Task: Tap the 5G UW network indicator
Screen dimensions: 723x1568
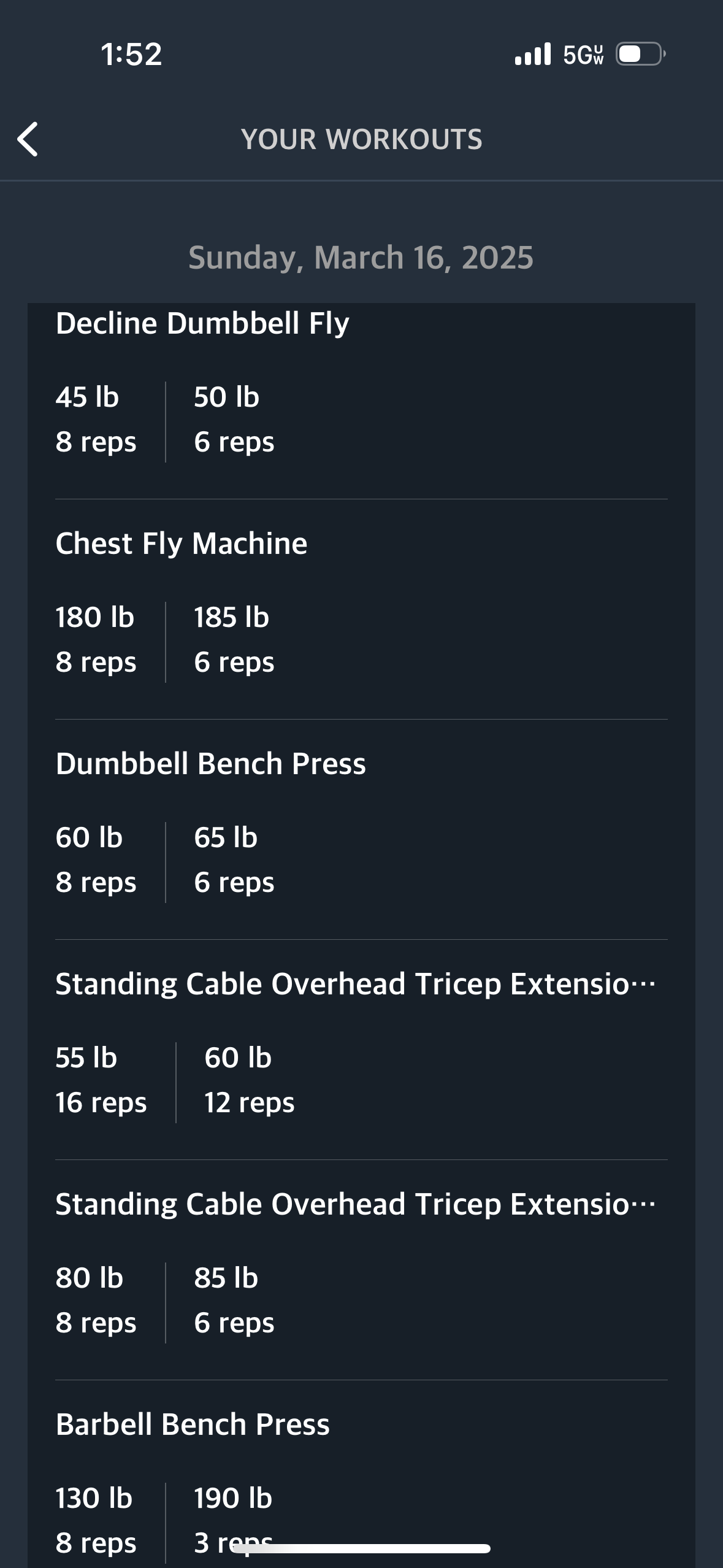Action: pos(583,55)
